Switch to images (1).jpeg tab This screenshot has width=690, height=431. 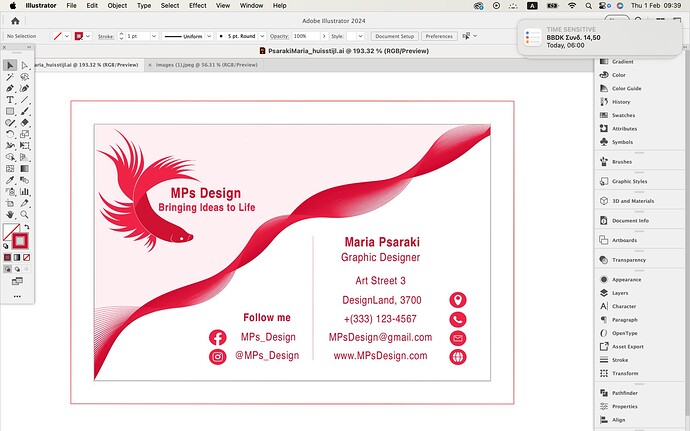click(206, 65)
